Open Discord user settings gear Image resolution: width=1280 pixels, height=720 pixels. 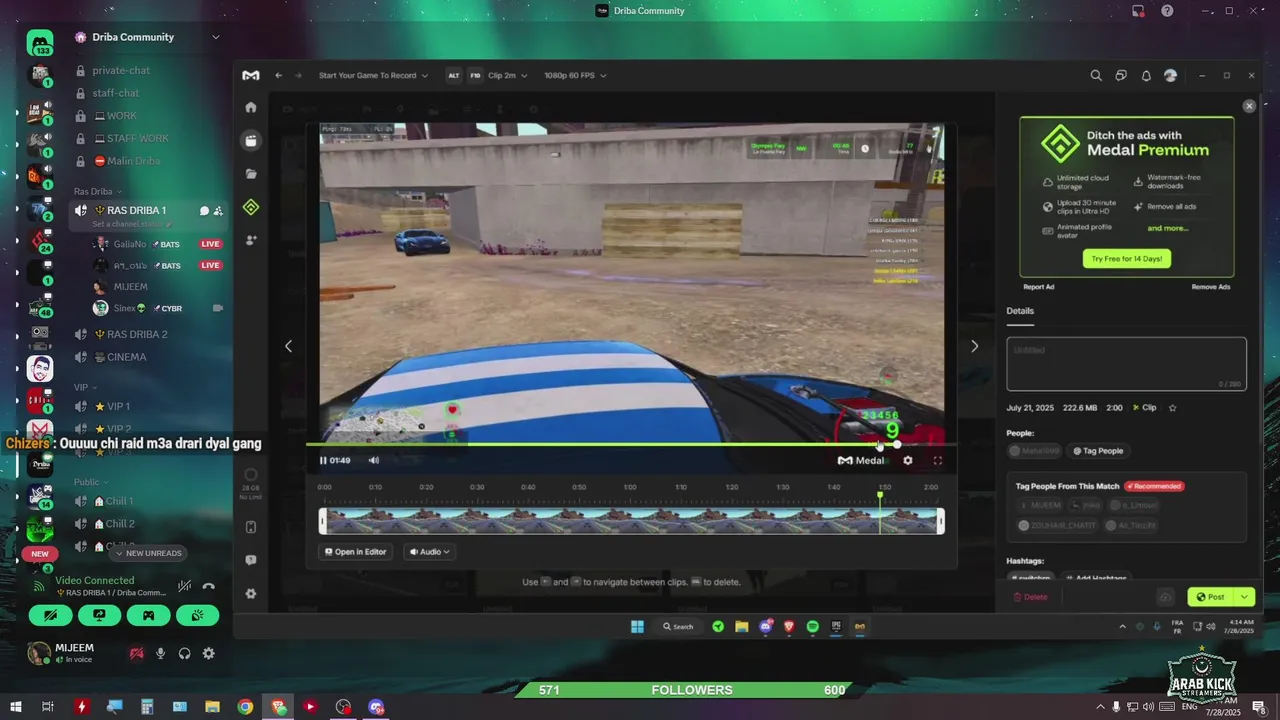(x=208, y=653)
